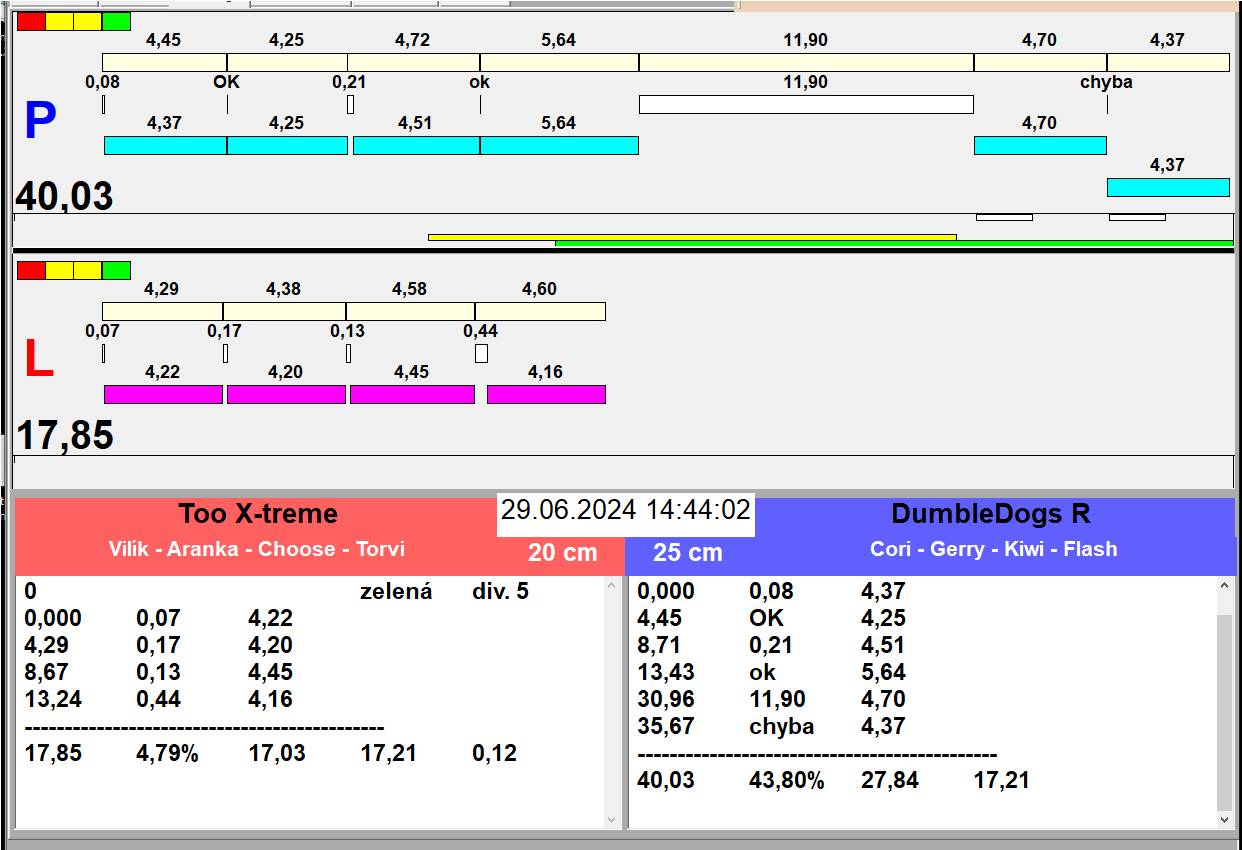Click the yellow progress bar under the P lane

tap(690, 237)
